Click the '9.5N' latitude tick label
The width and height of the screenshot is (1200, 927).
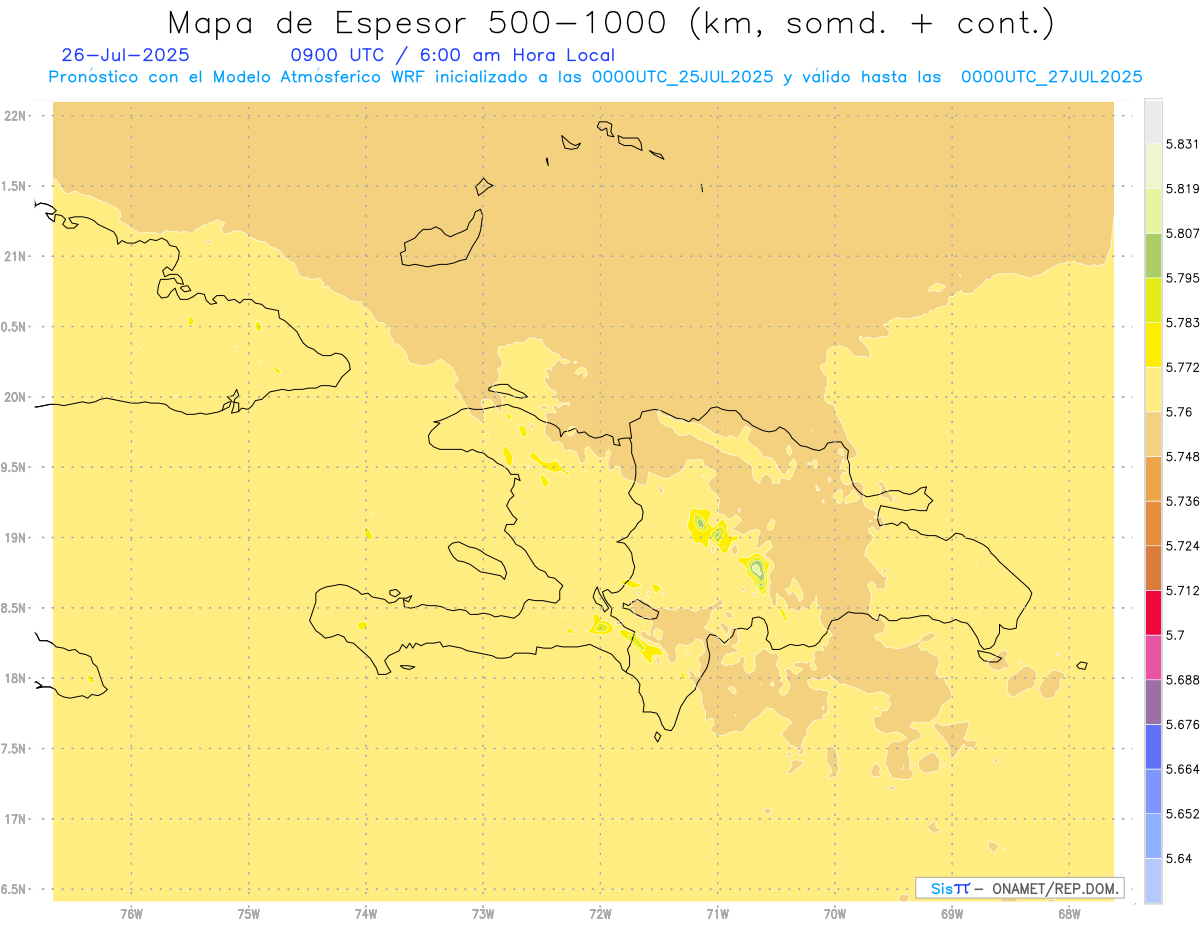[15, 468]
